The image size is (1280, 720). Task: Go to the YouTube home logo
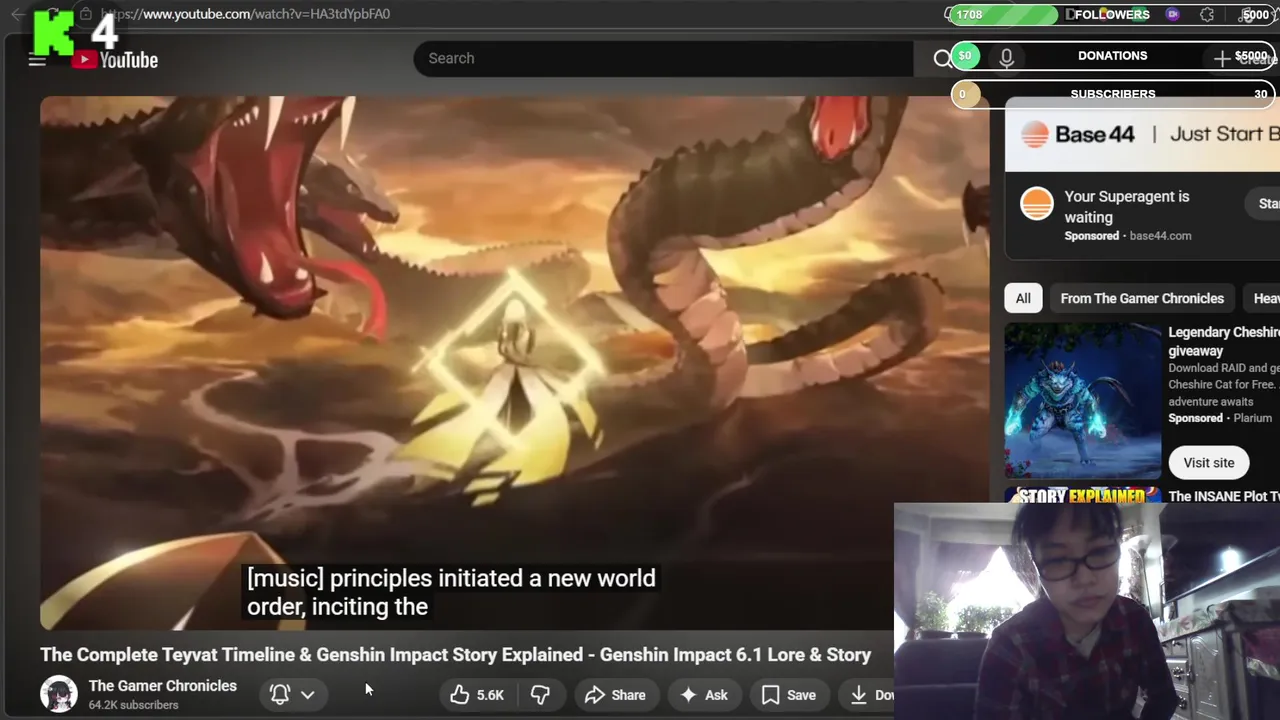point(115,60)
